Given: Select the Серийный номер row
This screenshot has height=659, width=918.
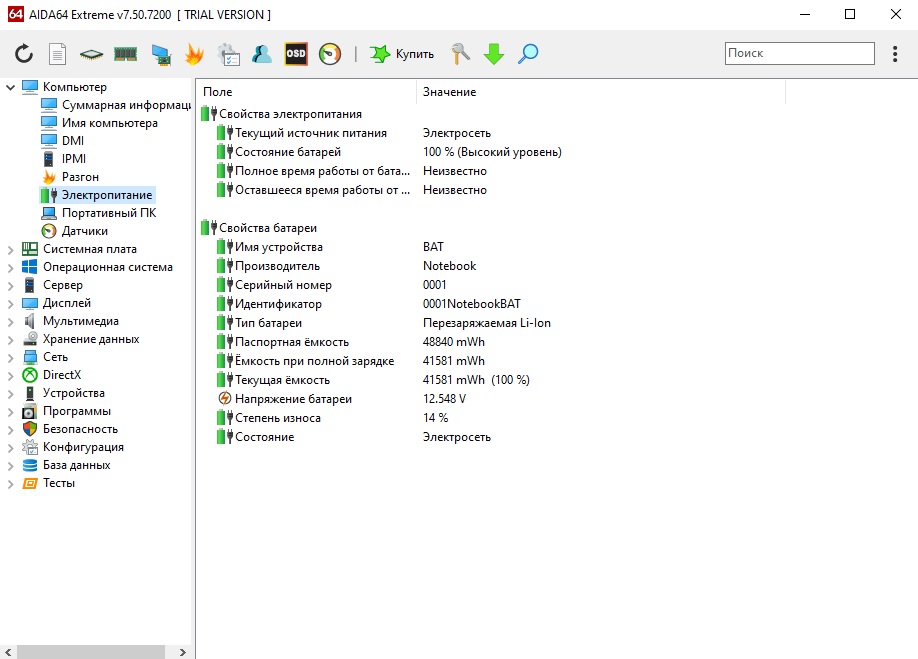Looking at the screenshot, I should 331,285.
